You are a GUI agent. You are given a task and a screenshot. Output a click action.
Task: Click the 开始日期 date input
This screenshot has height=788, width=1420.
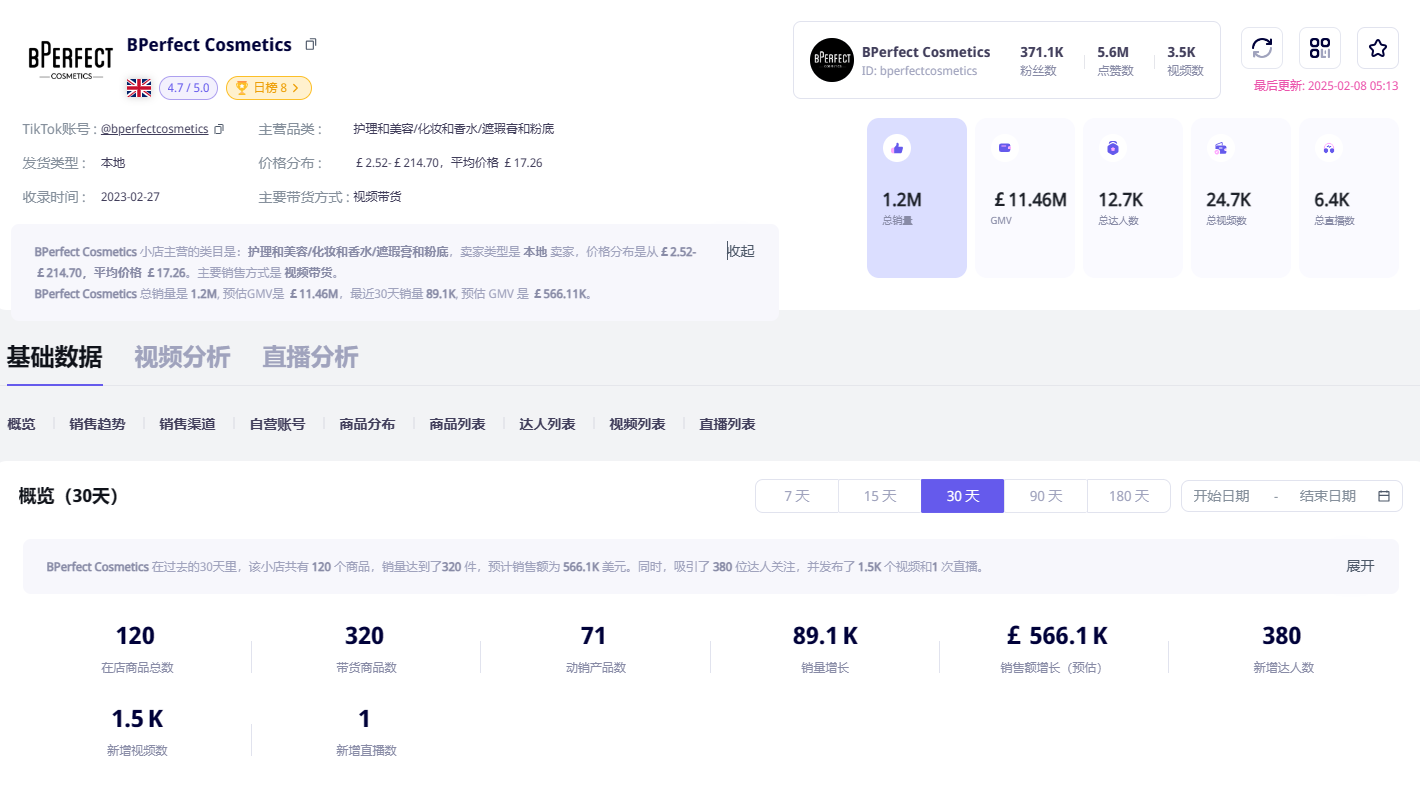point(1222,496)
